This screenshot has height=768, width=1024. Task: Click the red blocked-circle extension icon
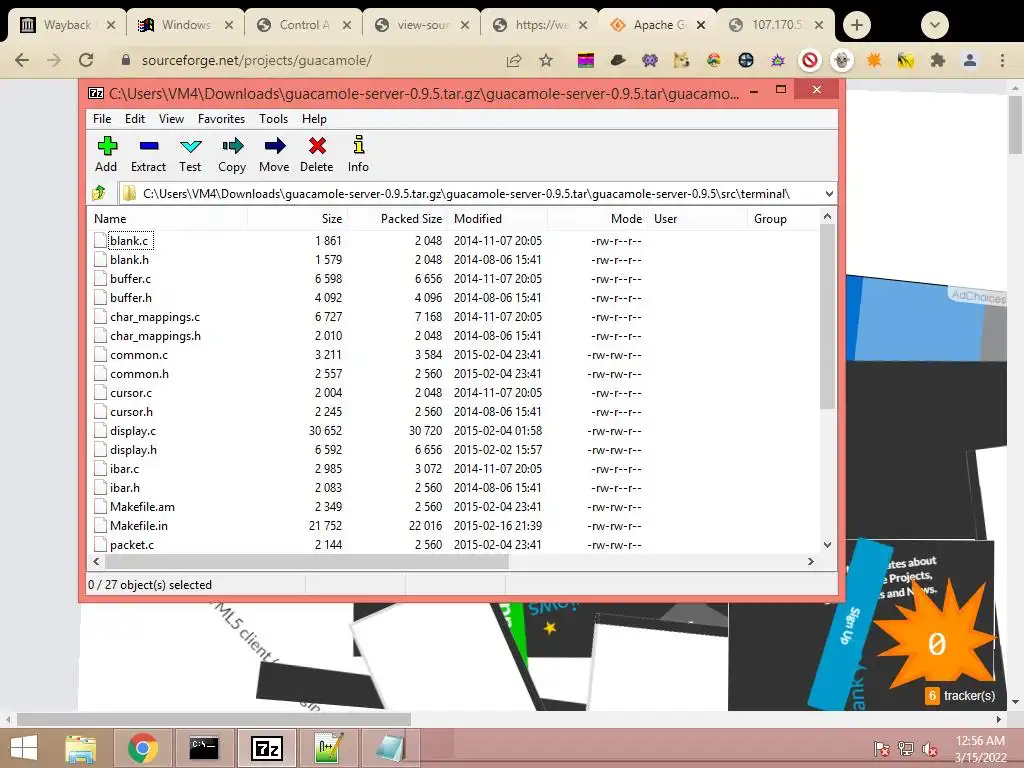point(810,61)
